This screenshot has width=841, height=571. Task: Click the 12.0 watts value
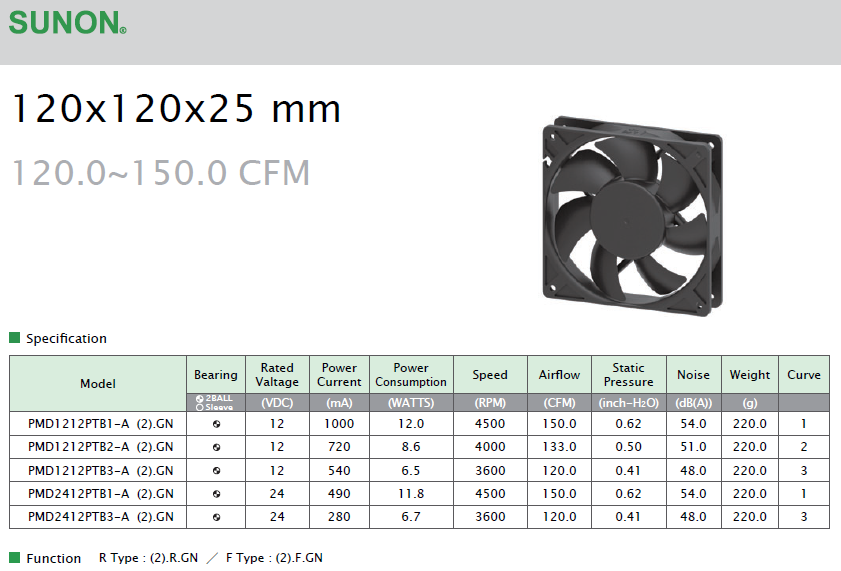411,424
